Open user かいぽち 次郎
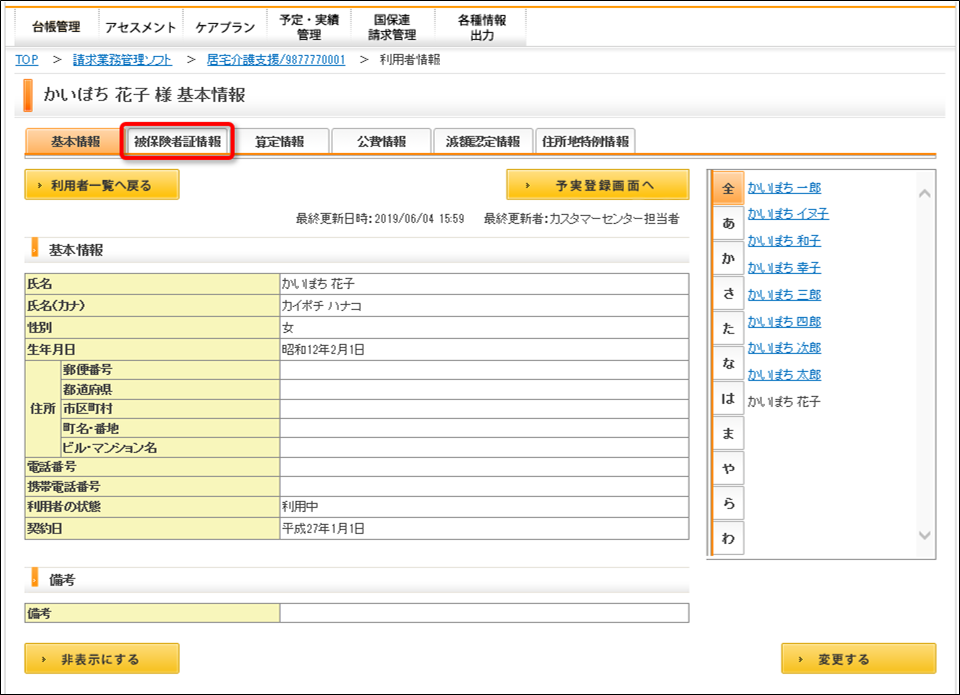The image size is (960, 695). click(x=784, y=348)
